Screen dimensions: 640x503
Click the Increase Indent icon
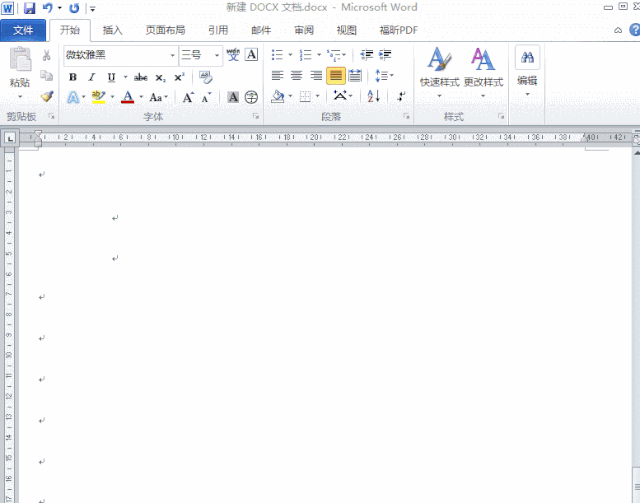pyautogui.click(x=385, y=55)
